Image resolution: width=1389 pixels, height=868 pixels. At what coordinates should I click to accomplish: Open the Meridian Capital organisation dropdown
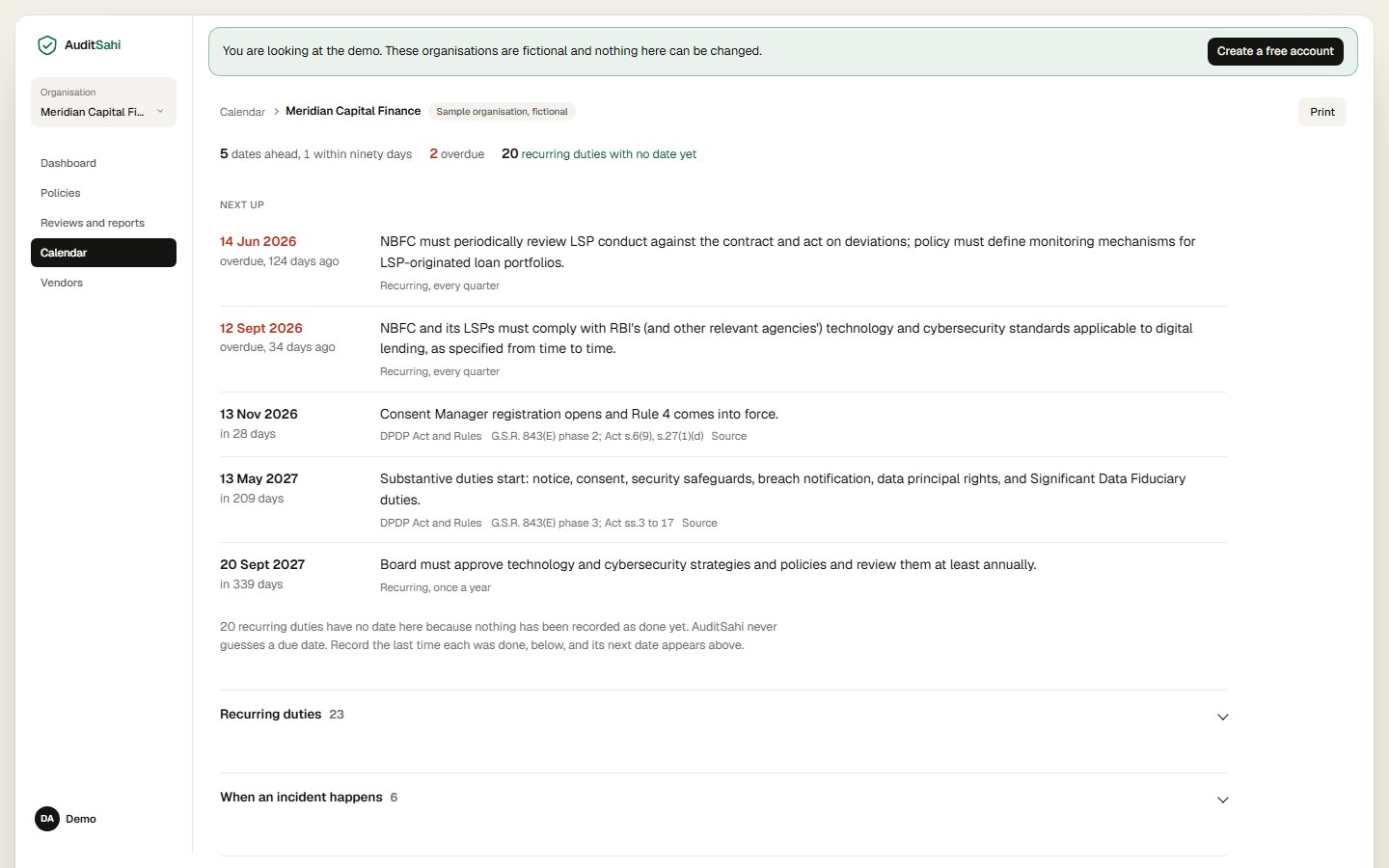103,102
